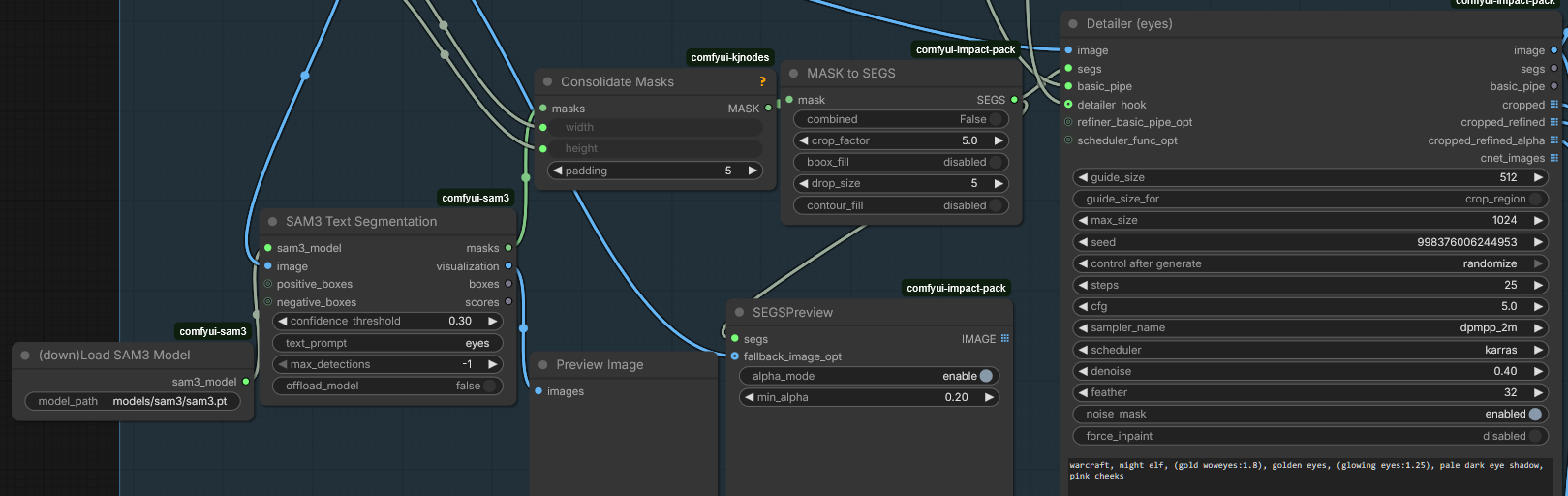Open the control after generate dropdown
Viewport: 1568px width, 496px height.
click(x=1309, y=263)
